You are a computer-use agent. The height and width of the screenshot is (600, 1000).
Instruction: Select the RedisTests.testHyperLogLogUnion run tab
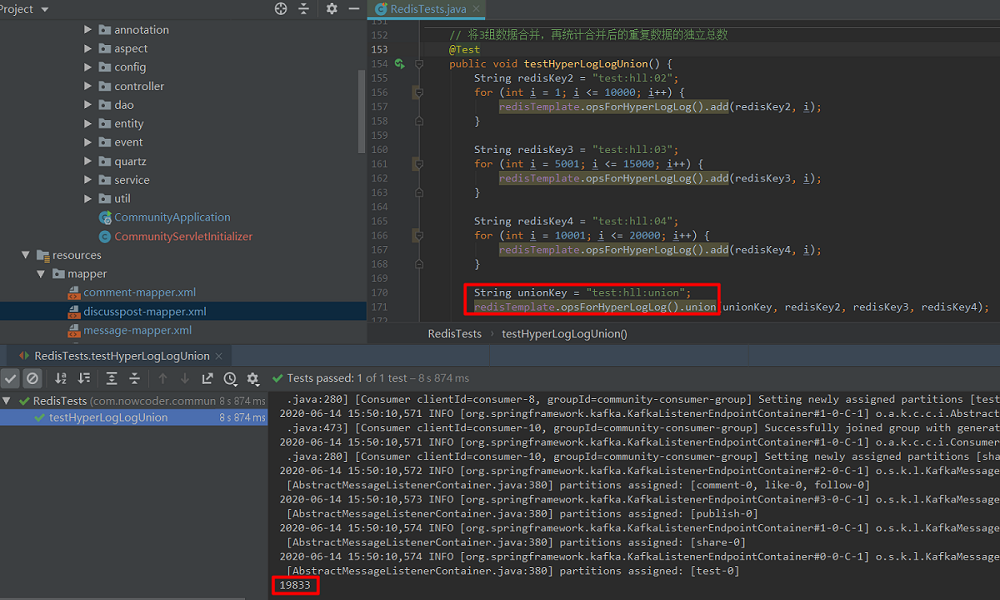121,356
